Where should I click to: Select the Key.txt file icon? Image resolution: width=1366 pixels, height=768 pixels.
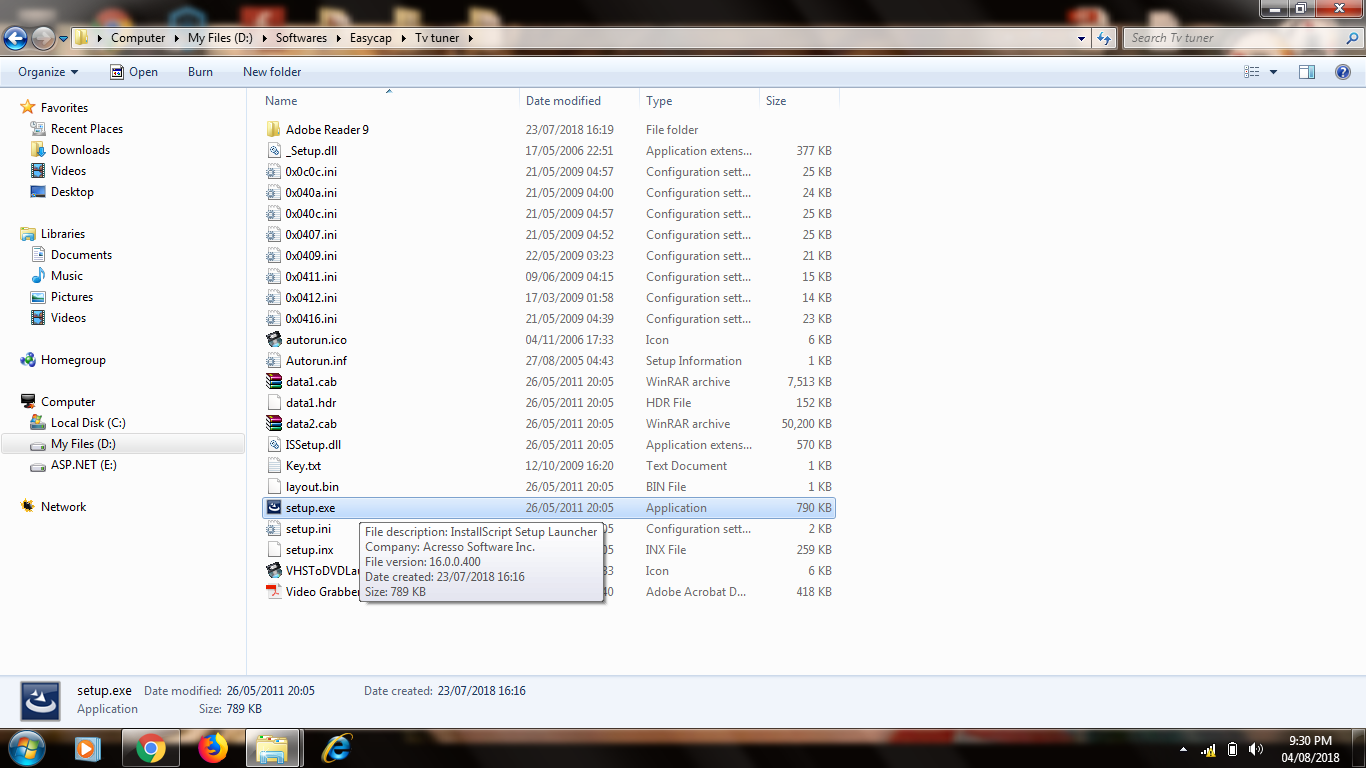coord(274,466)
